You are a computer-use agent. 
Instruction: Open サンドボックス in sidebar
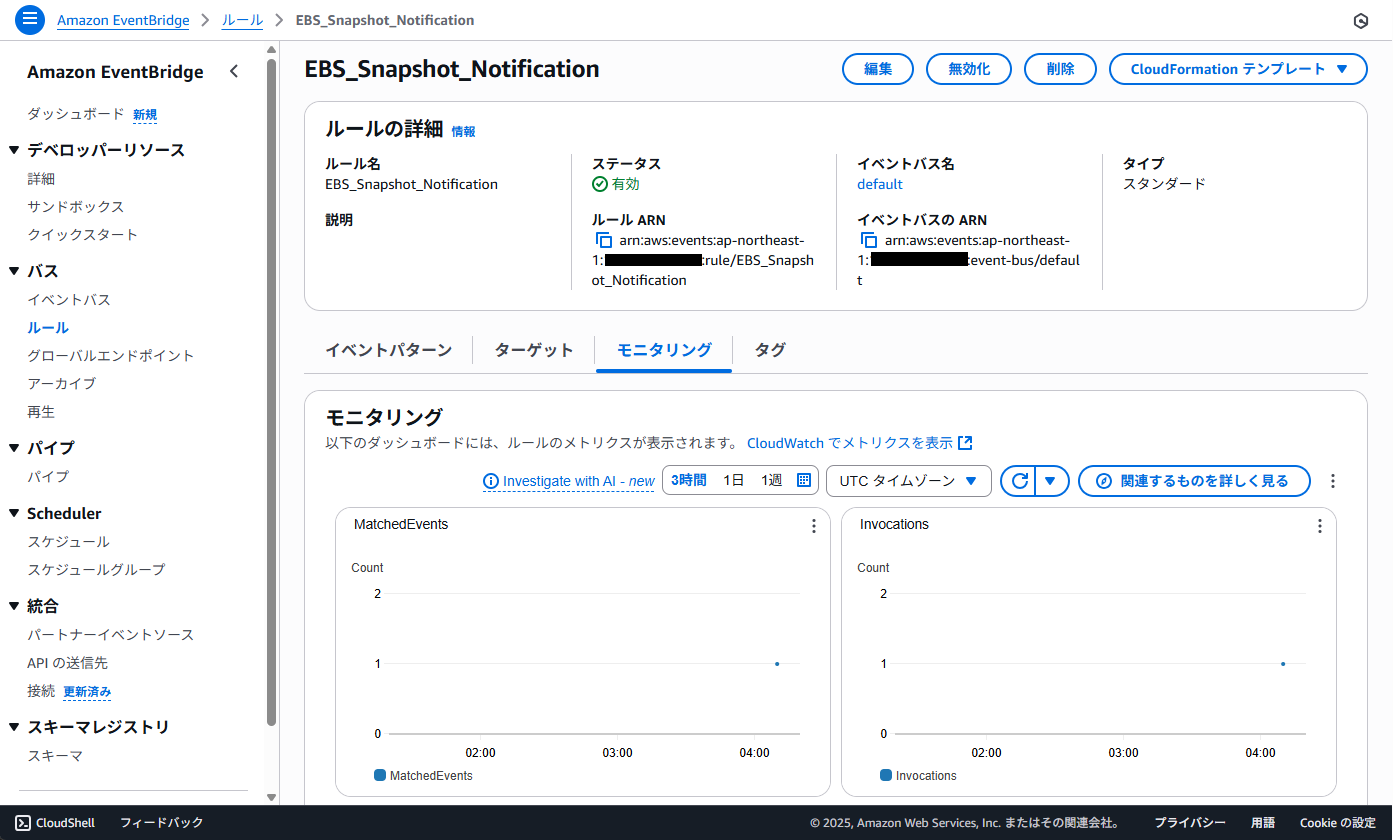pyautogui.click(x=76, y=207)
